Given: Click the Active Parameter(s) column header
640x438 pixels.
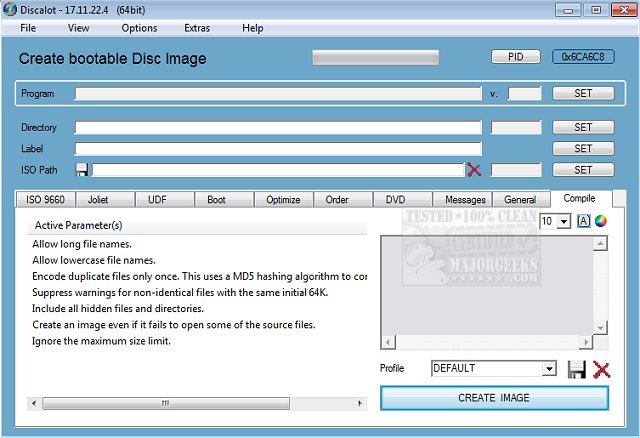Looking at the screenshot, I should tap(197, 226).
